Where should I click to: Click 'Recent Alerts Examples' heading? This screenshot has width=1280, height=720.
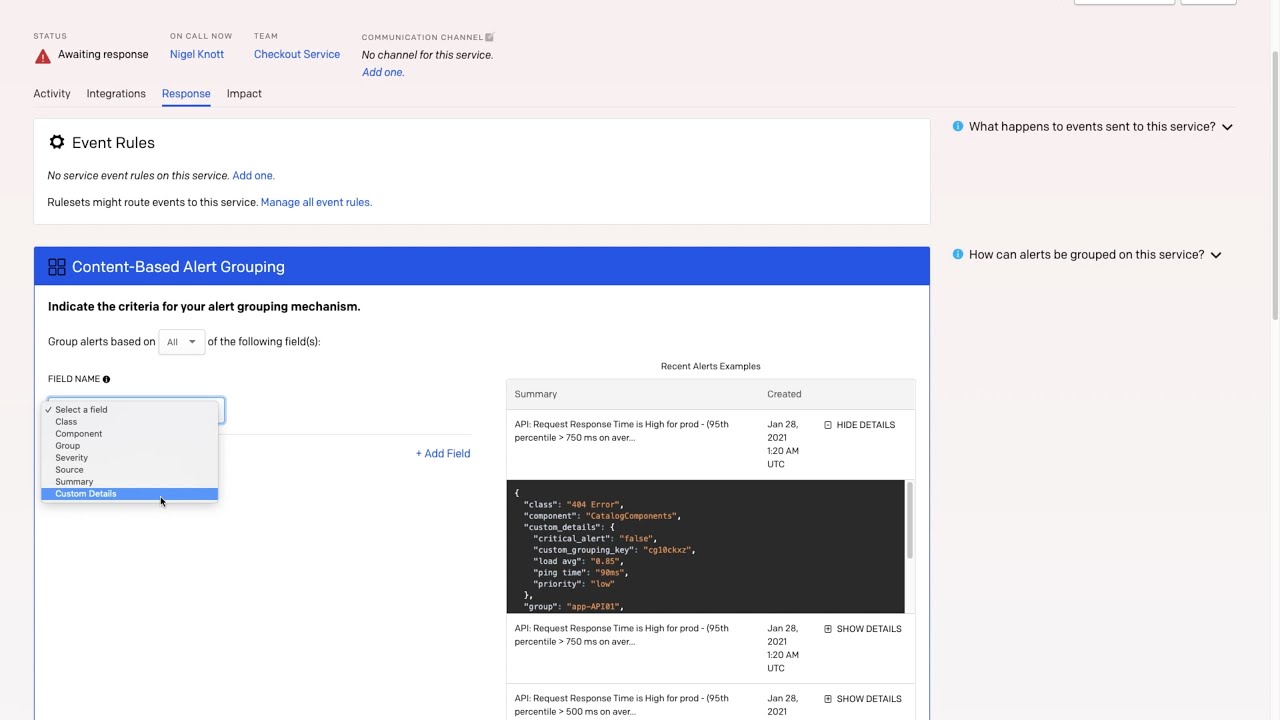click(711, 366)
